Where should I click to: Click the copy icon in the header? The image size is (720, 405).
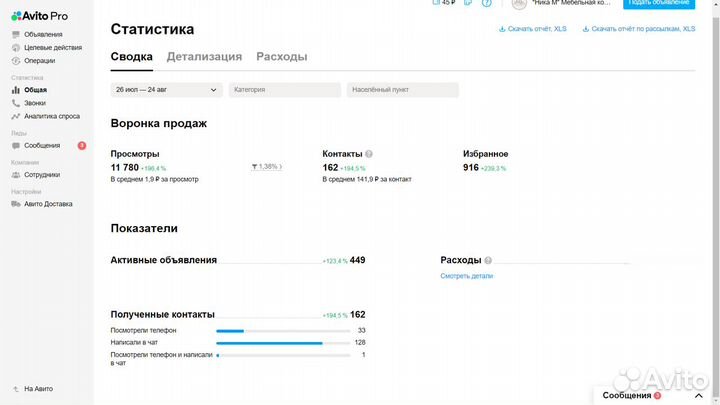(x=468, y=3)
